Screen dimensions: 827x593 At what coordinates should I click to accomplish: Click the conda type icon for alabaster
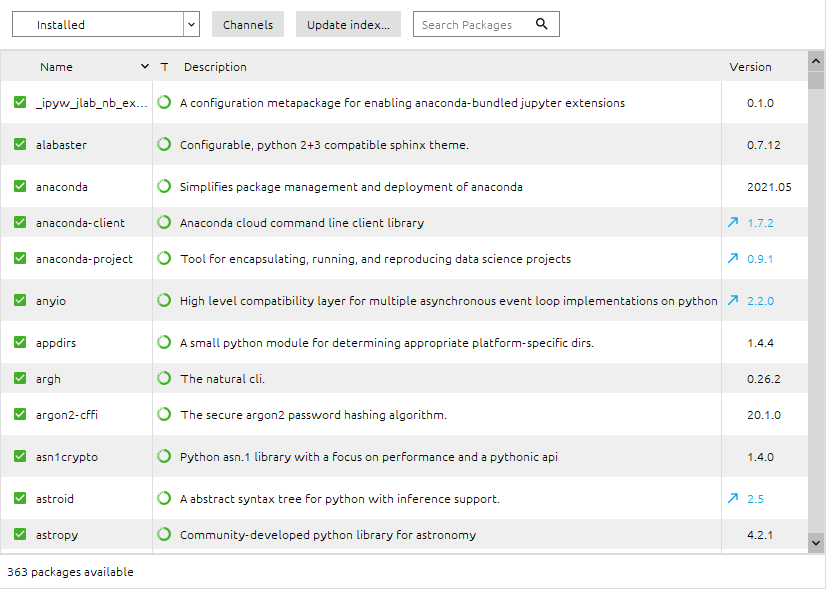pyautogui.click(x=164, y=144)
